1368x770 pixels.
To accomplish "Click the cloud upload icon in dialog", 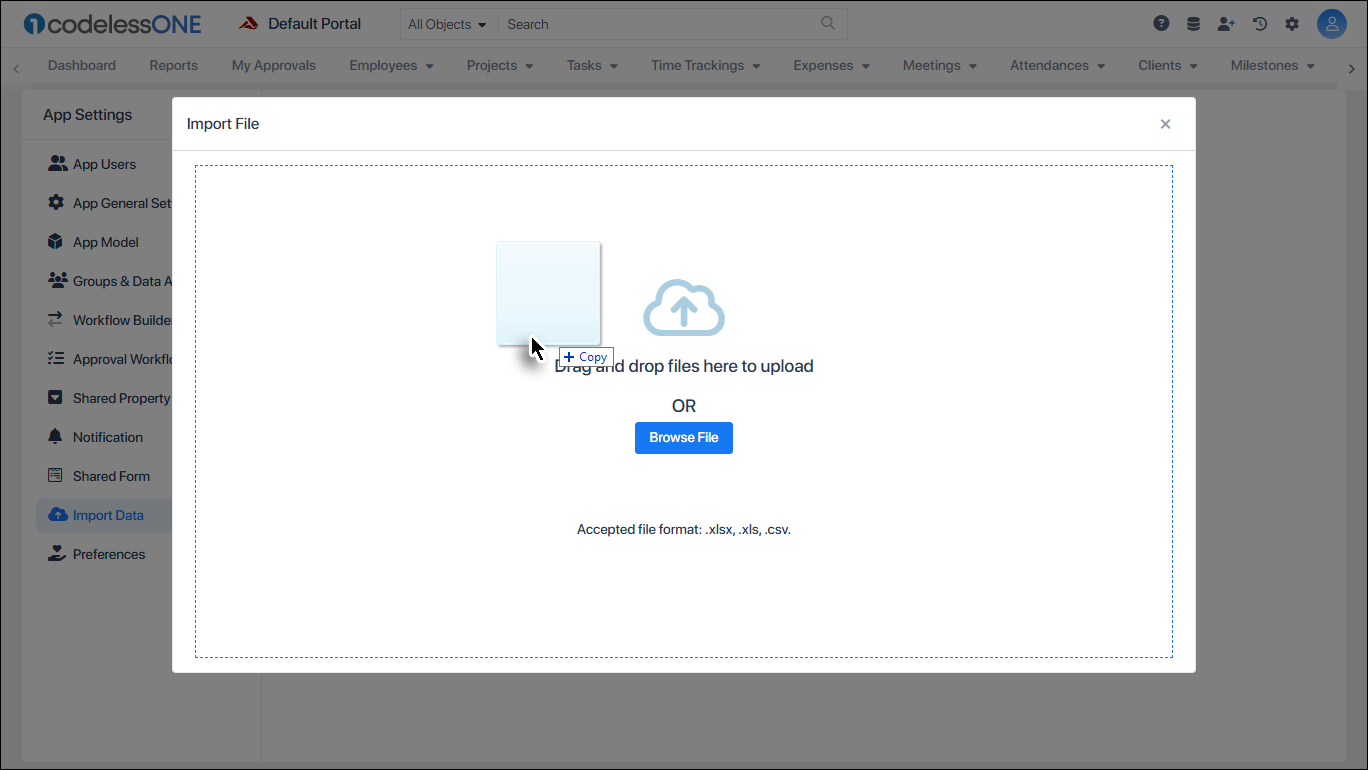I will 684,307.
